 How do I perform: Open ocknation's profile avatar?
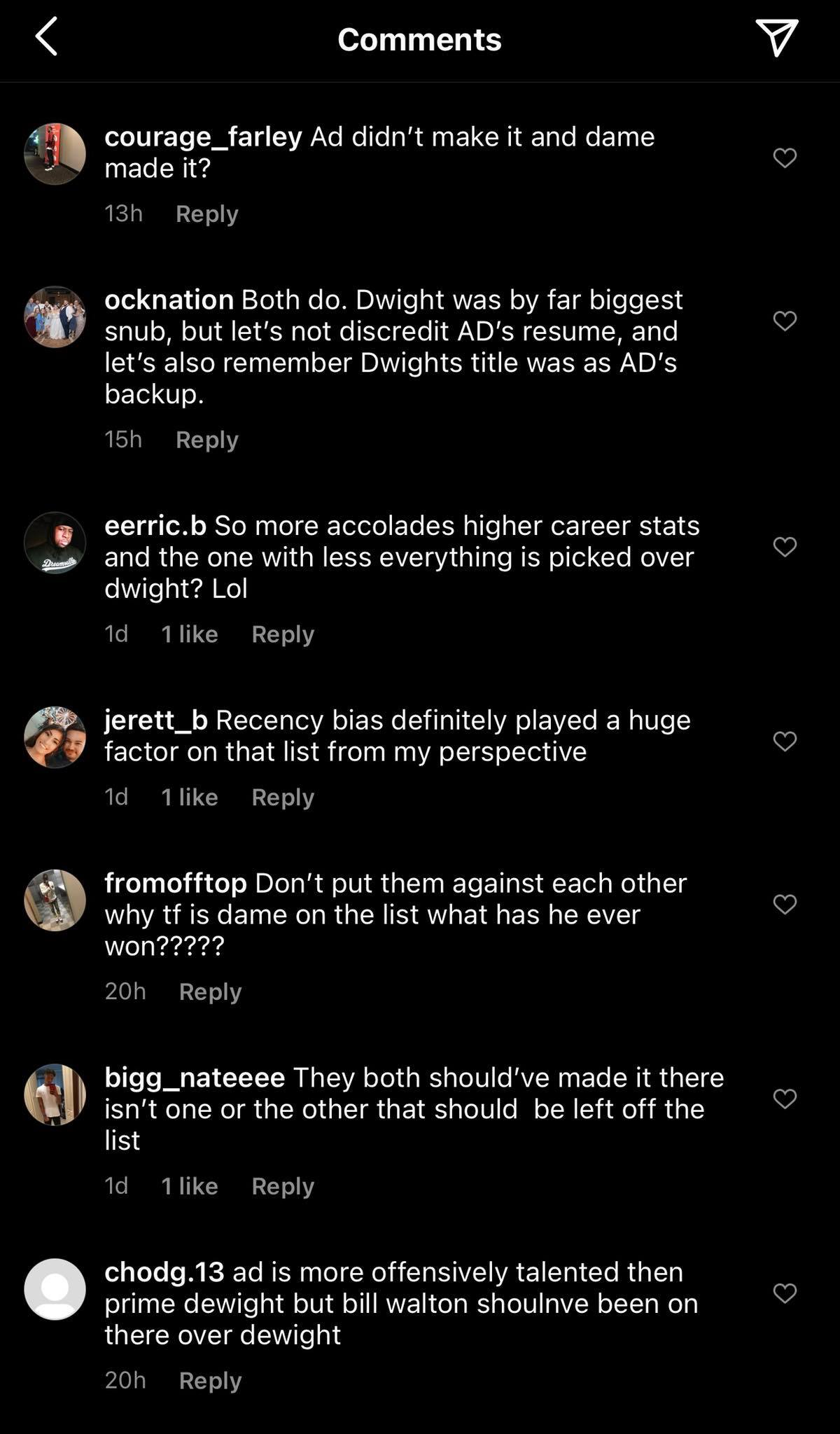point(55,316)
